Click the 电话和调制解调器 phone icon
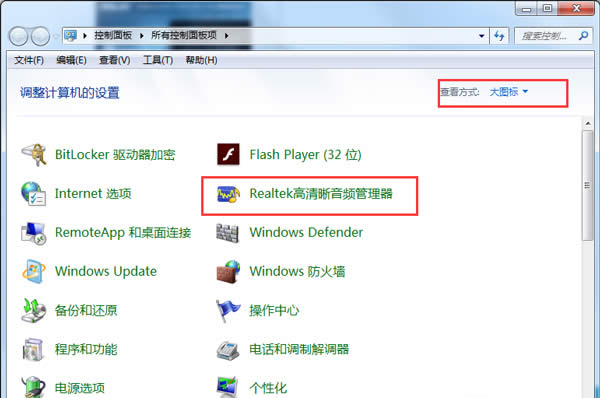Image resolution: width=600 pixels, height=398 pixels. pyautogui.click(x=228, y=350)
